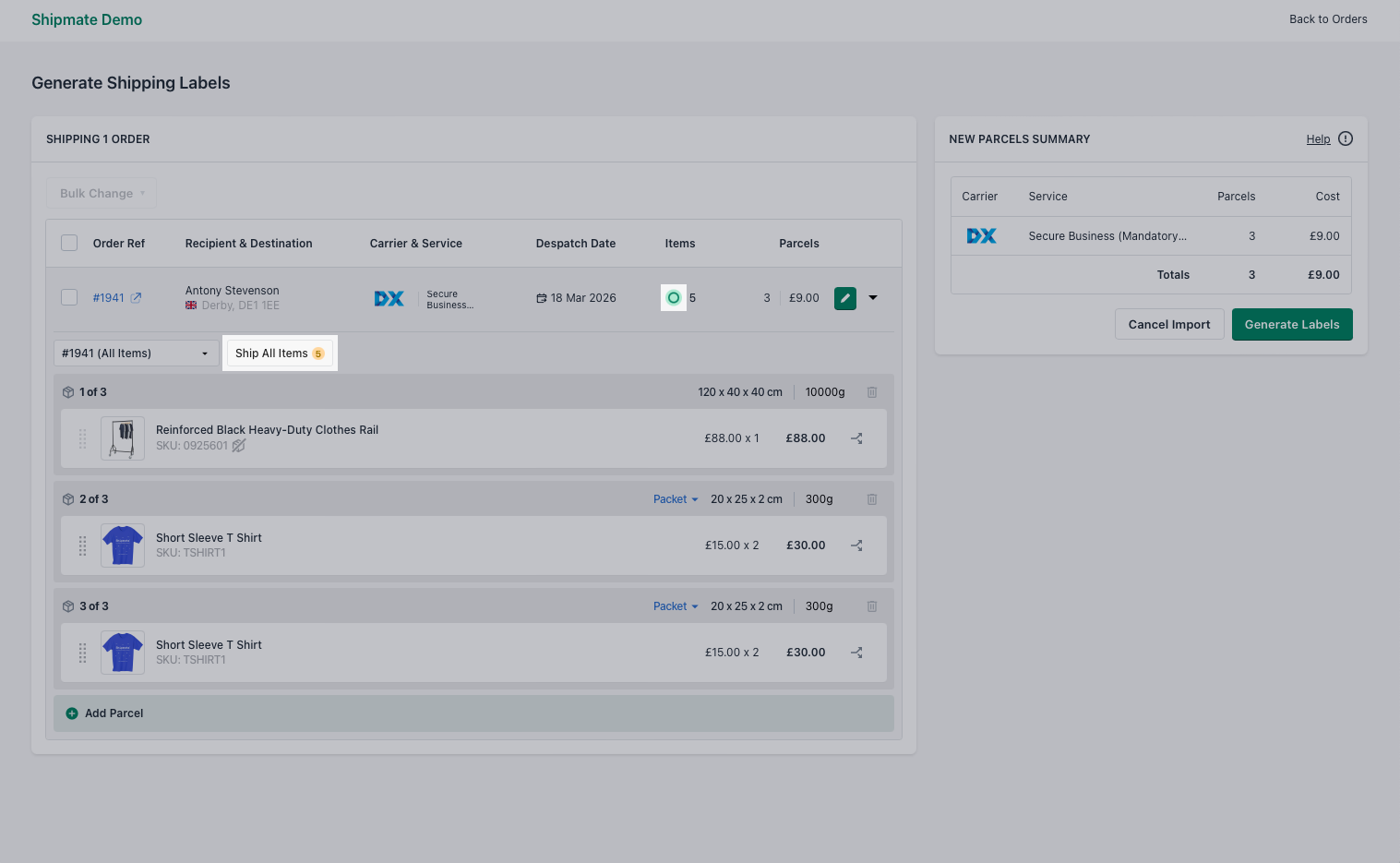Click the green status circle in Items column
The width and height of the screenshot is (1400, 863).
point(673,297)
